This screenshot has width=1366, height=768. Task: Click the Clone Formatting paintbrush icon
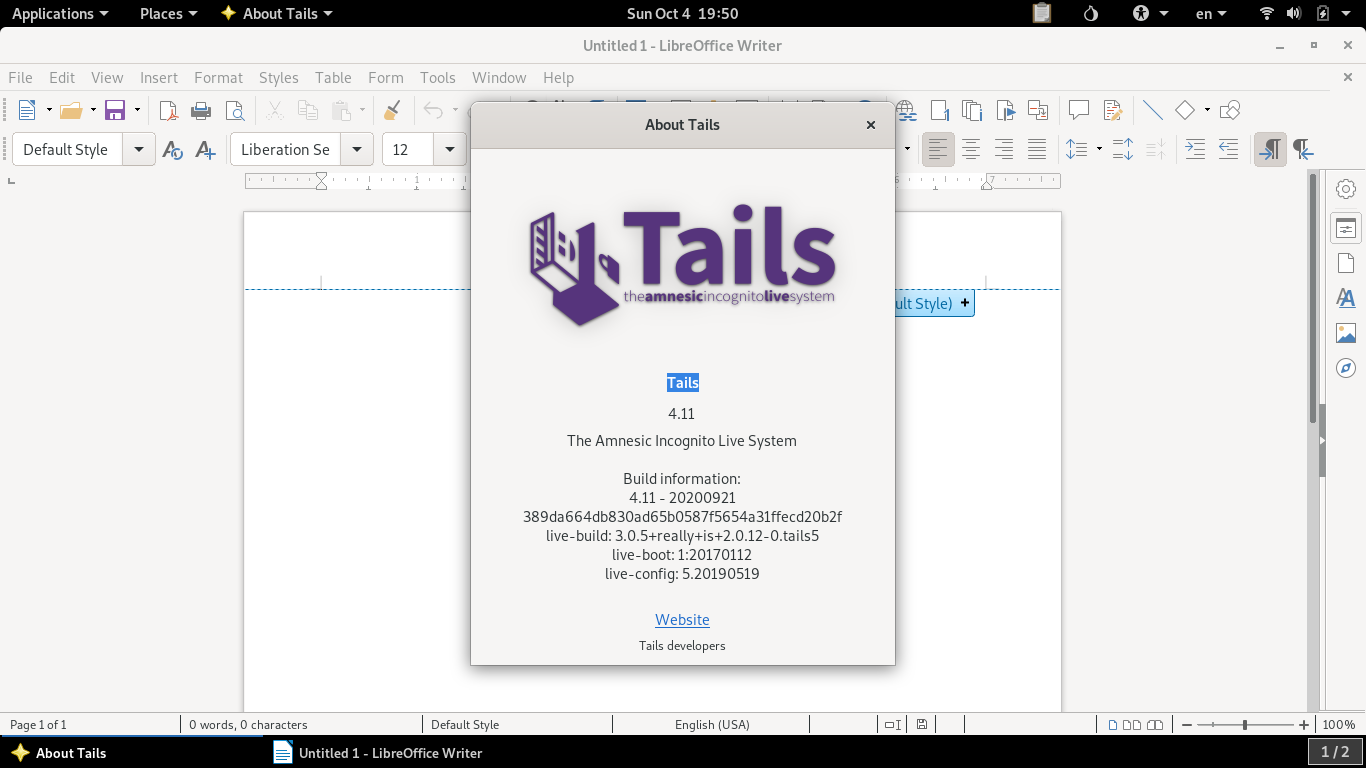[393, 110]
